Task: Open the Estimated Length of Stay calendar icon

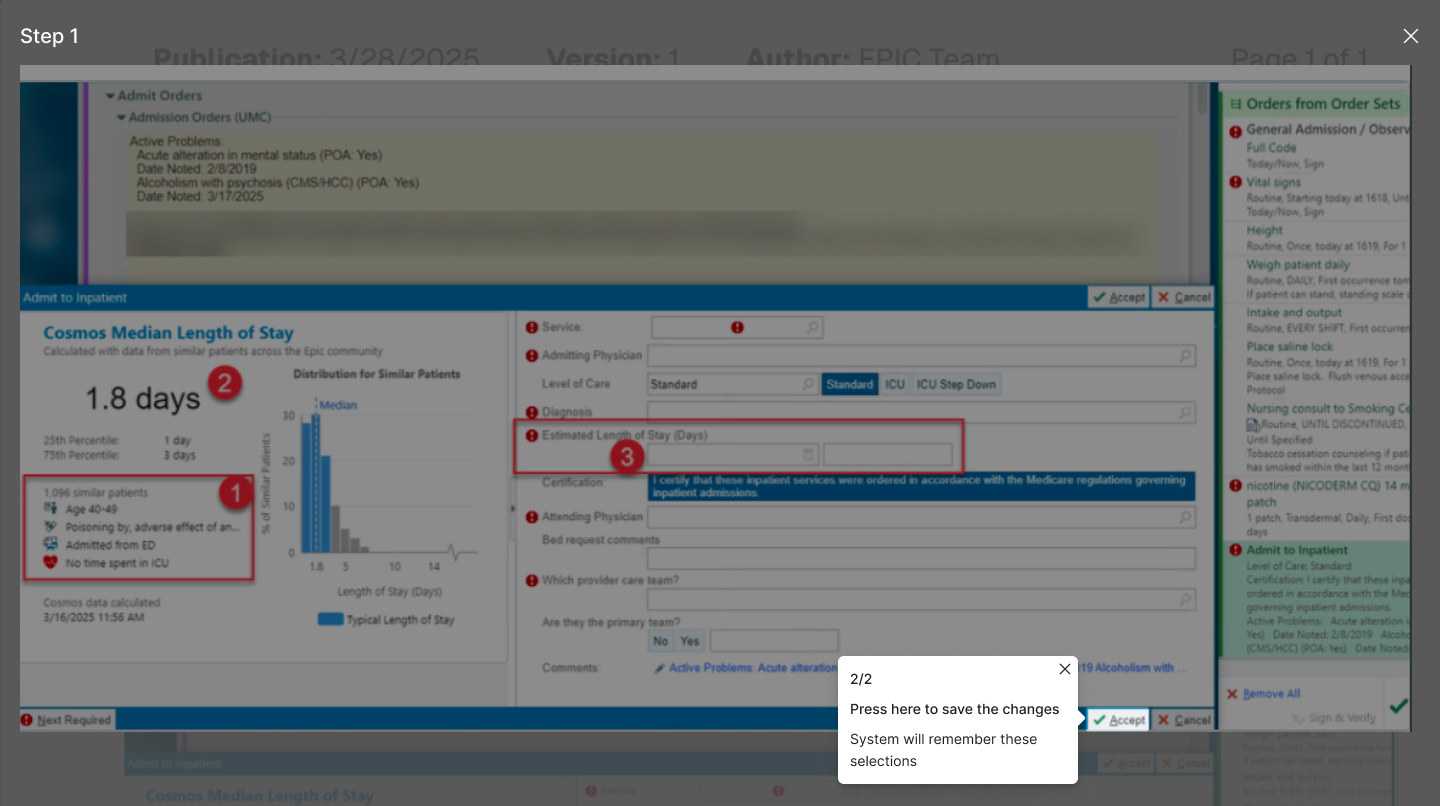Action: [x=808, y=455]
